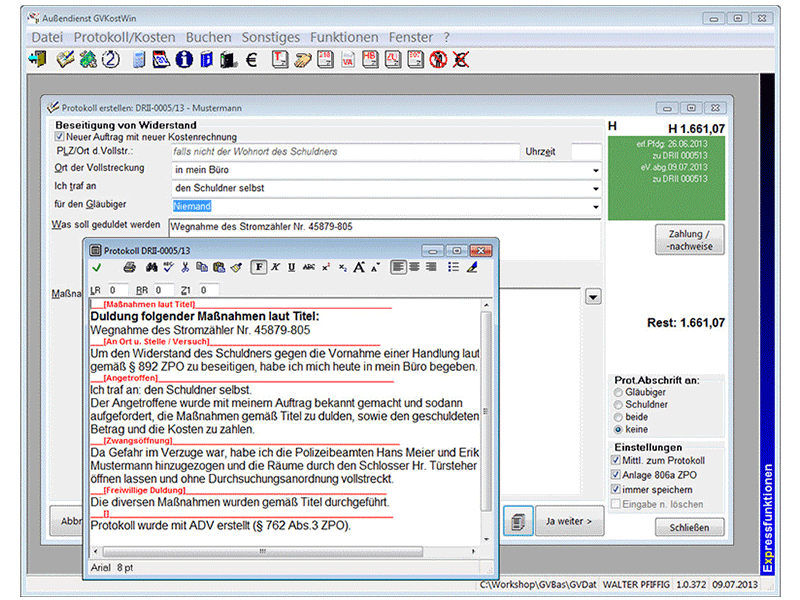Expand the 'Ich traf an' dropdown

(x=596, y=188)
